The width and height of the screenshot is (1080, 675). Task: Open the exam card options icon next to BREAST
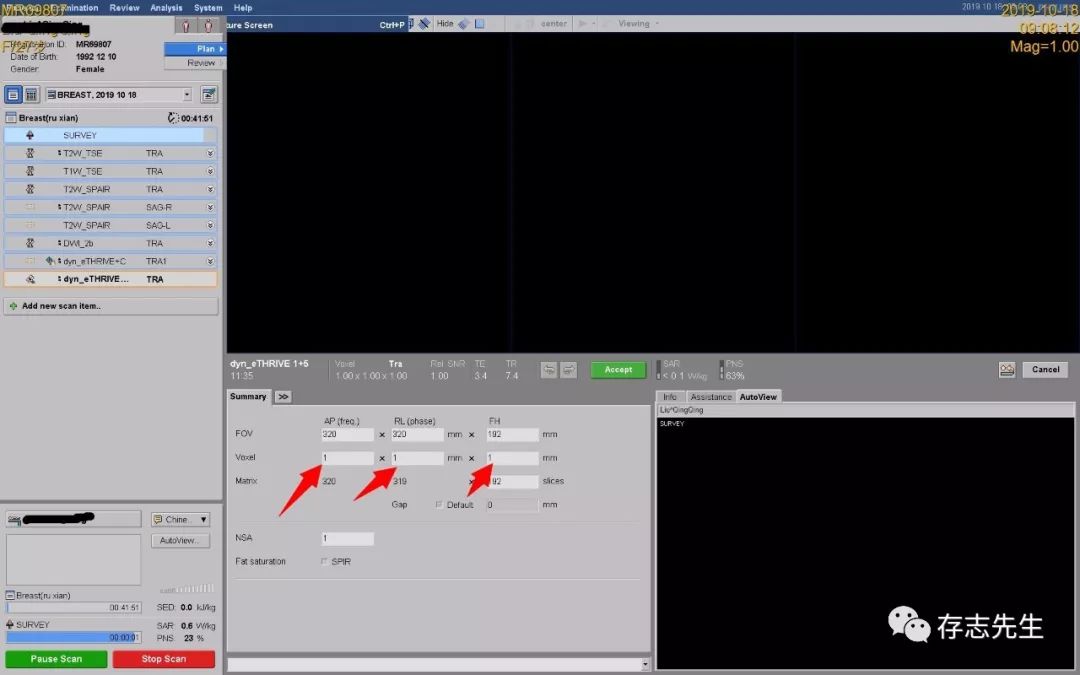tap(209, 94)
